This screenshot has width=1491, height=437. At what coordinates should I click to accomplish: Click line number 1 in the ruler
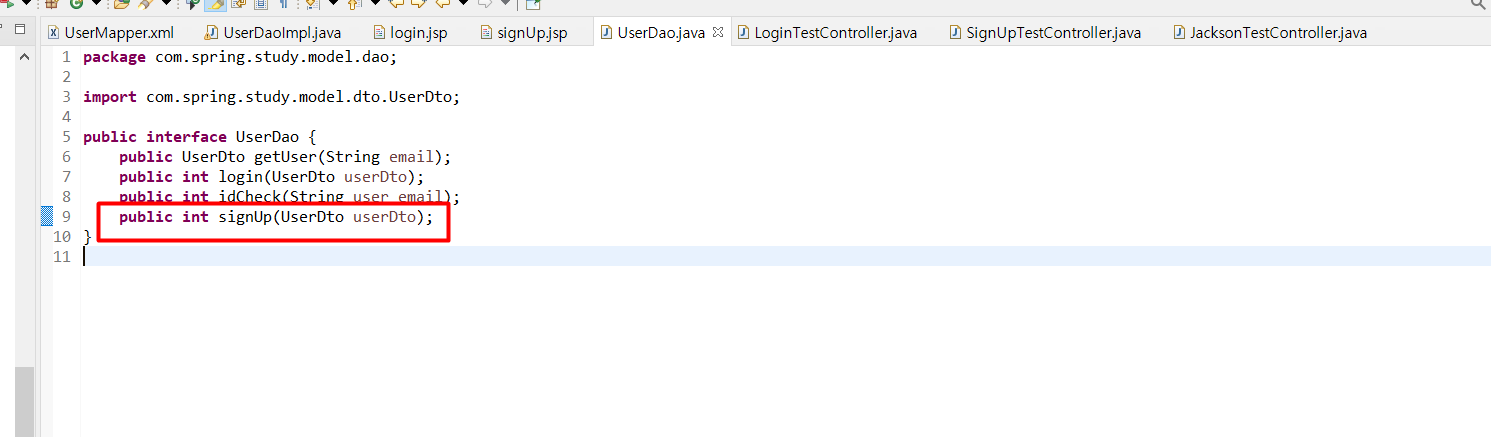click(66, 57)
